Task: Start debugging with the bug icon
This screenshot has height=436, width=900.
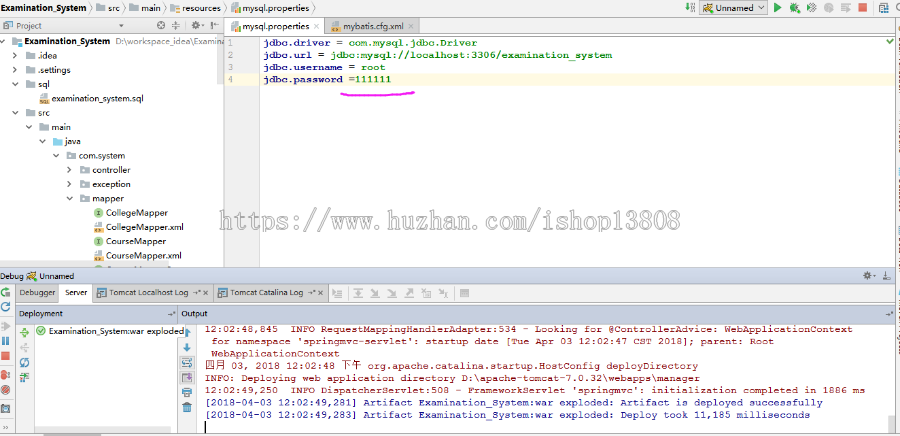Action: (x=794, y=7)
